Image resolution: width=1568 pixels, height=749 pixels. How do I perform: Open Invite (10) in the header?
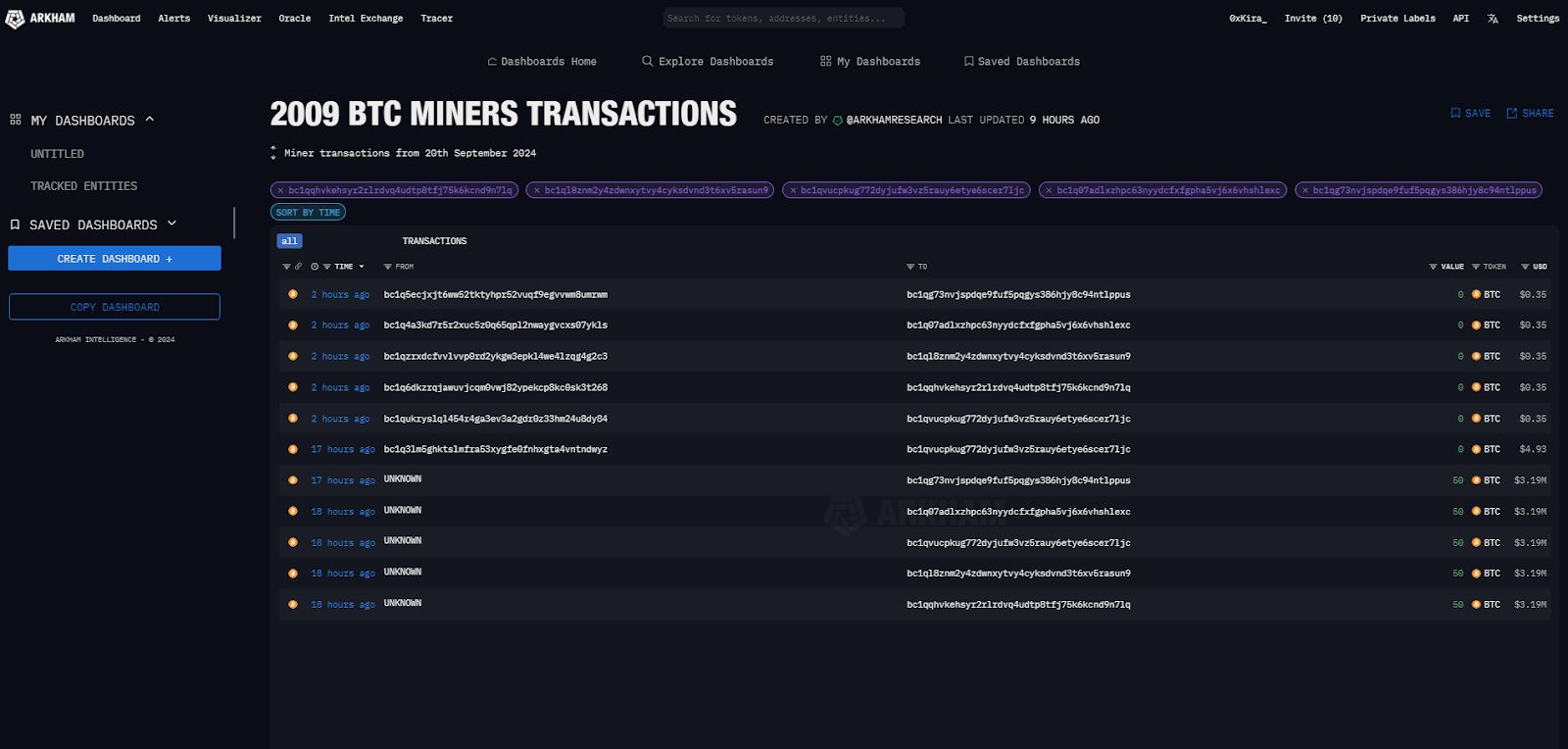1313,19
